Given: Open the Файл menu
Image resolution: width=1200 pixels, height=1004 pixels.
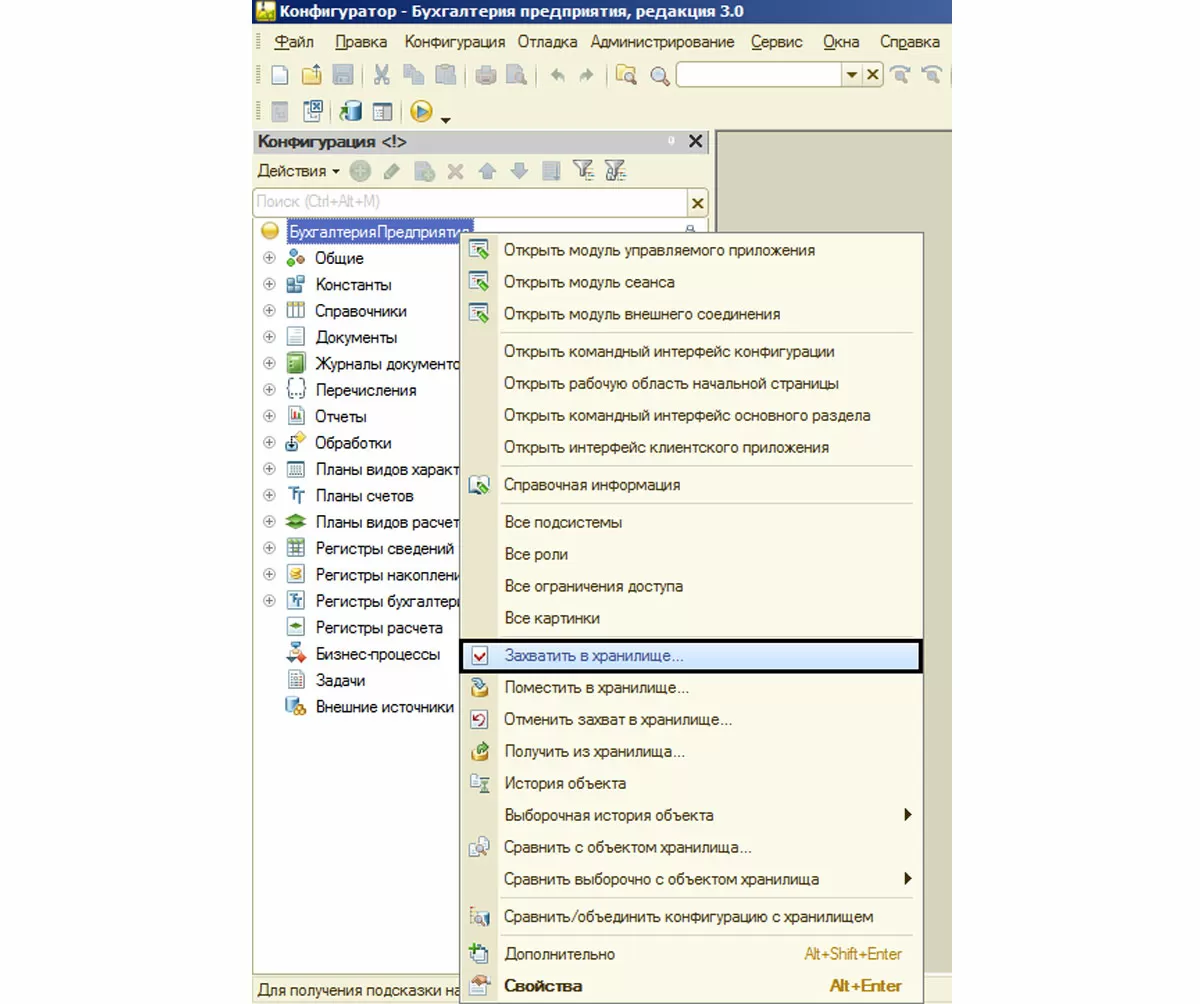Looking at the screenshot, I should (293, 42).
